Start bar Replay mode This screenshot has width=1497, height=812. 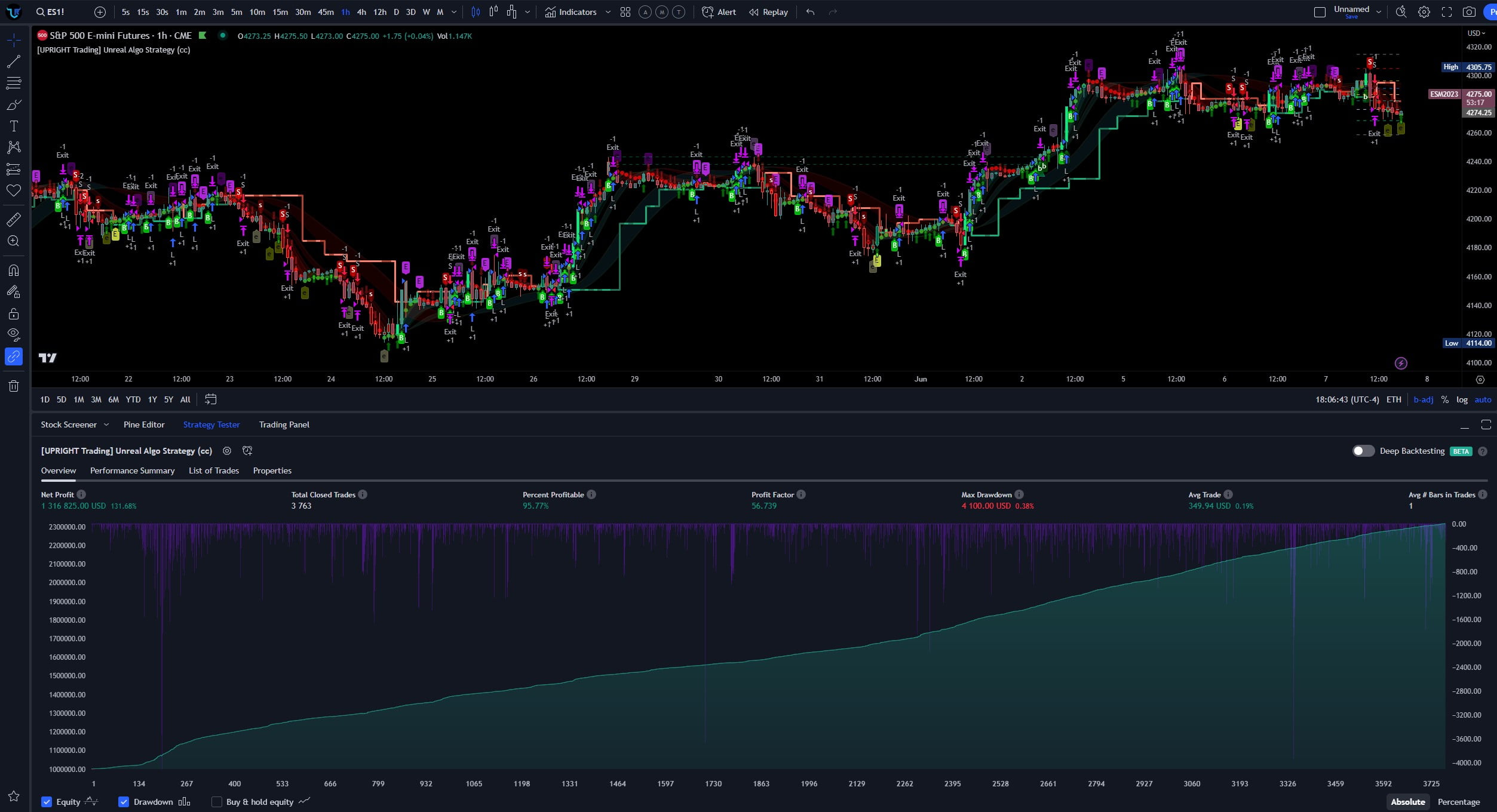tap(769, 12)
